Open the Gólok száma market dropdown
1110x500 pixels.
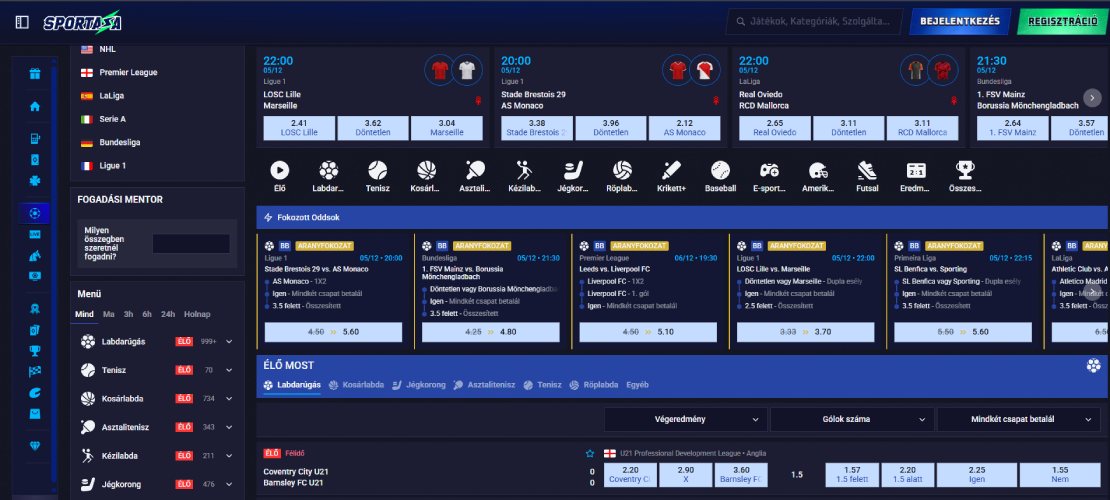(x=852, y=419)
